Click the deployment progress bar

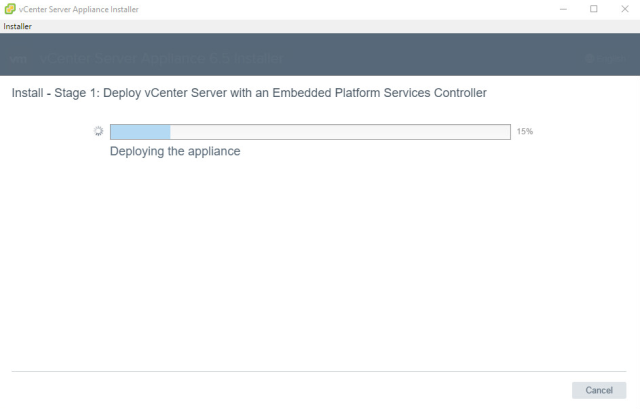point(310,132)
